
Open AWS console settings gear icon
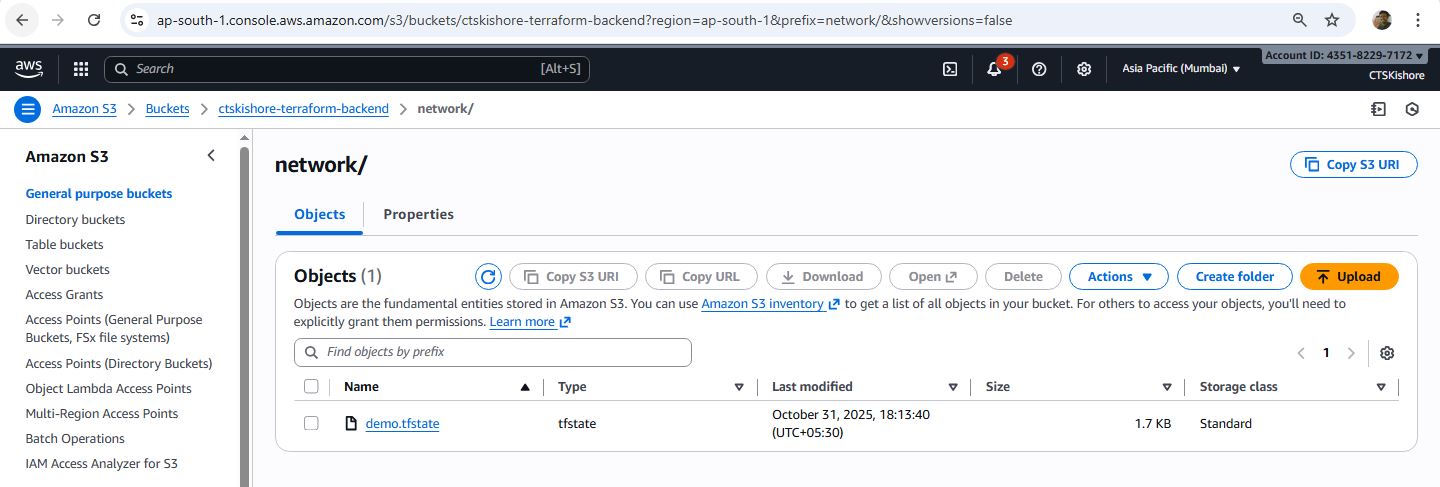click(1084, 69)
